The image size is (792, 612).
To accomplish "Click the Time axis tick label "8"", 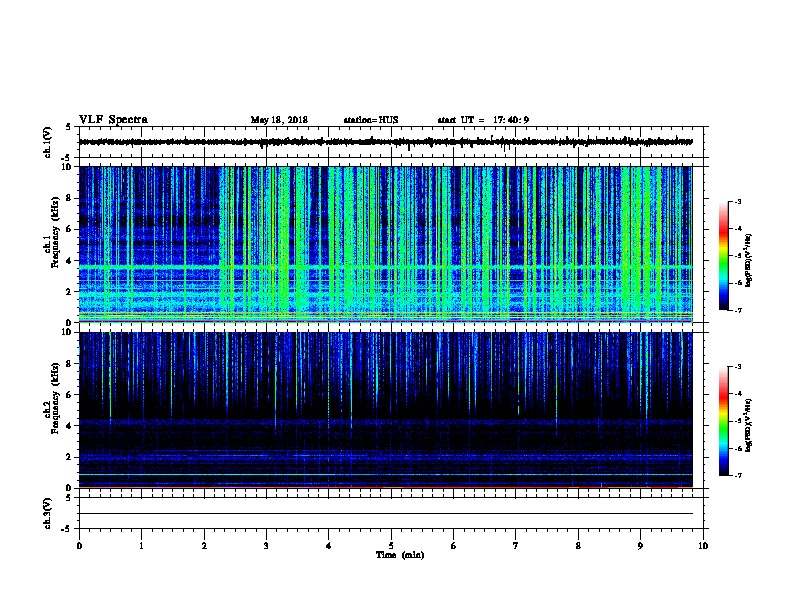I will 578,546.
